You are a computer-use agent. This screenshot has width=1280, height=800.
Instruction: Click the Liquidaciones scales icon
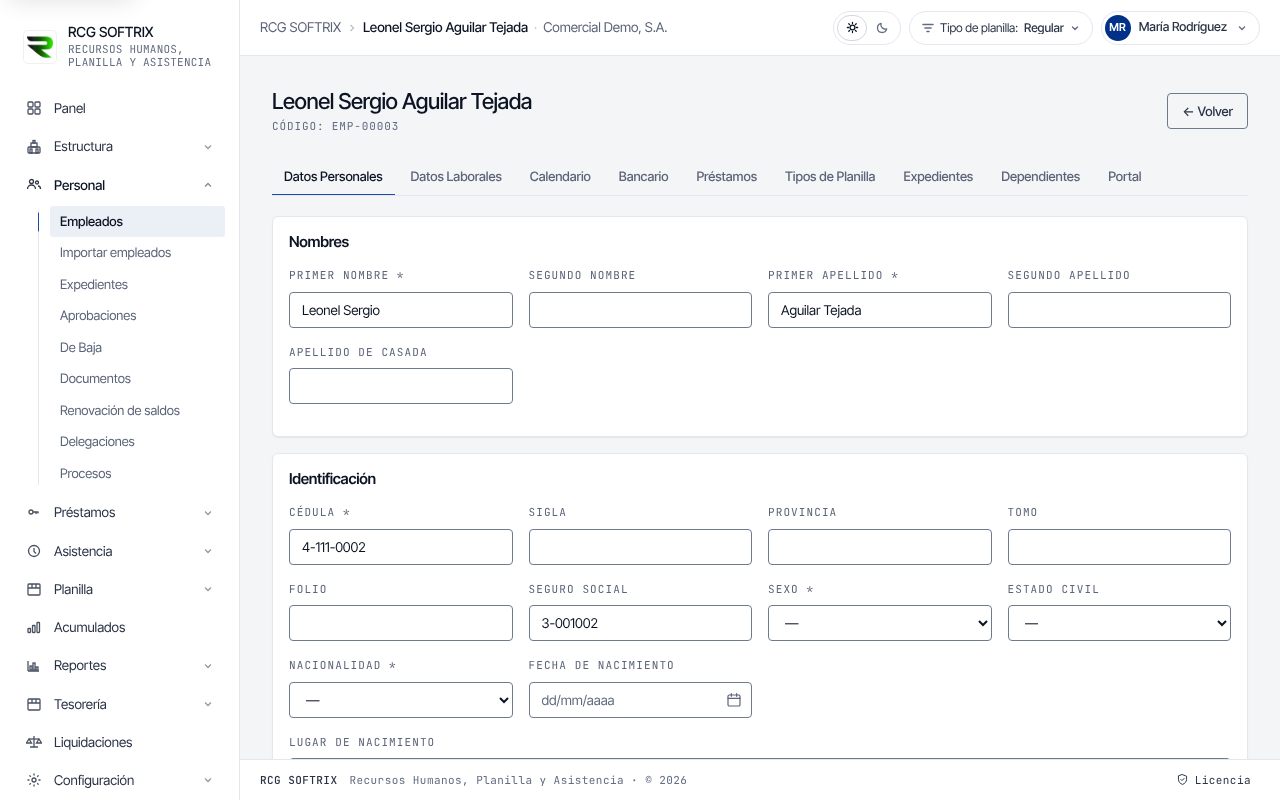coord(34,742)
